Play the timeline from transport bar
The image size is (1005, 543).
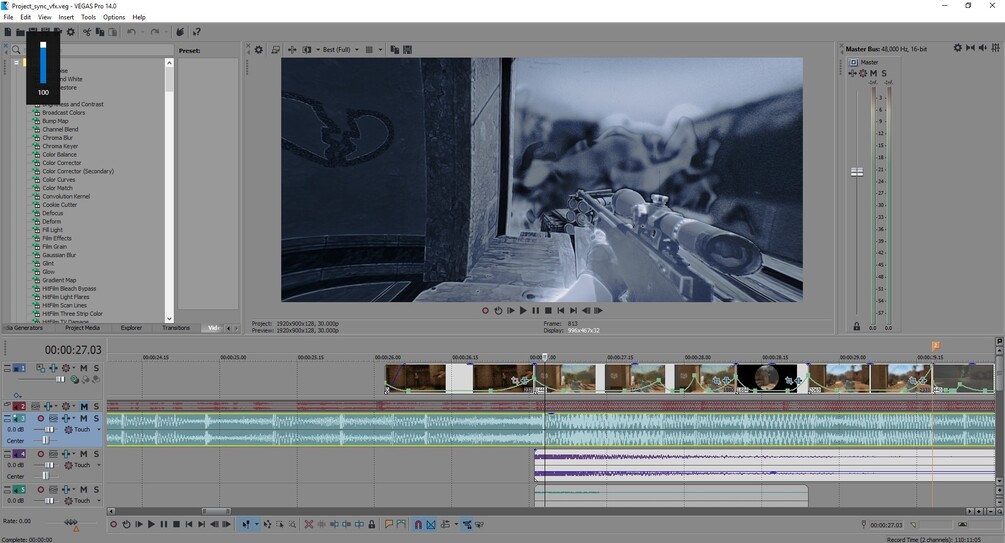pos(151,524)
